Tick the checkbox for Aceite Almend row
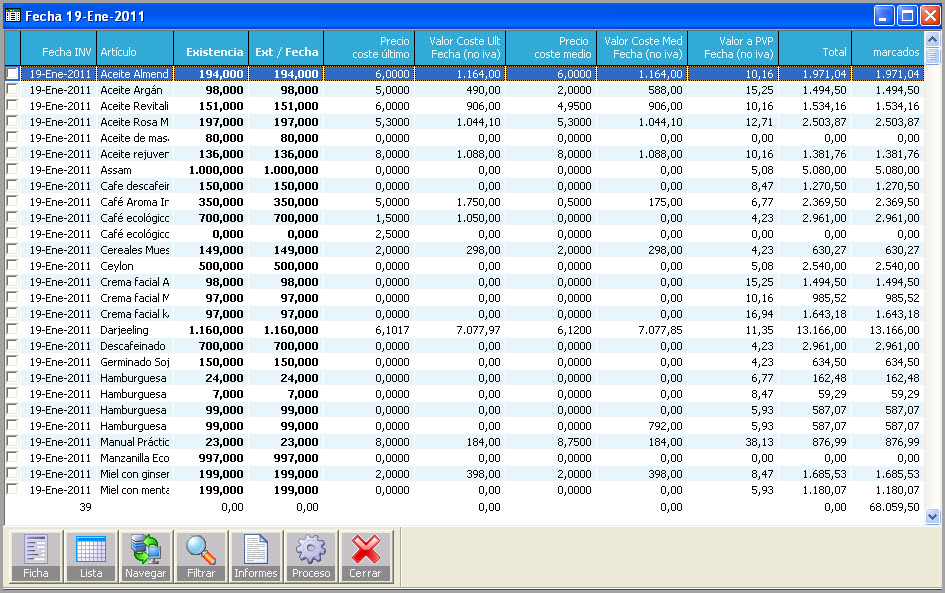 (x=12, y=74)
